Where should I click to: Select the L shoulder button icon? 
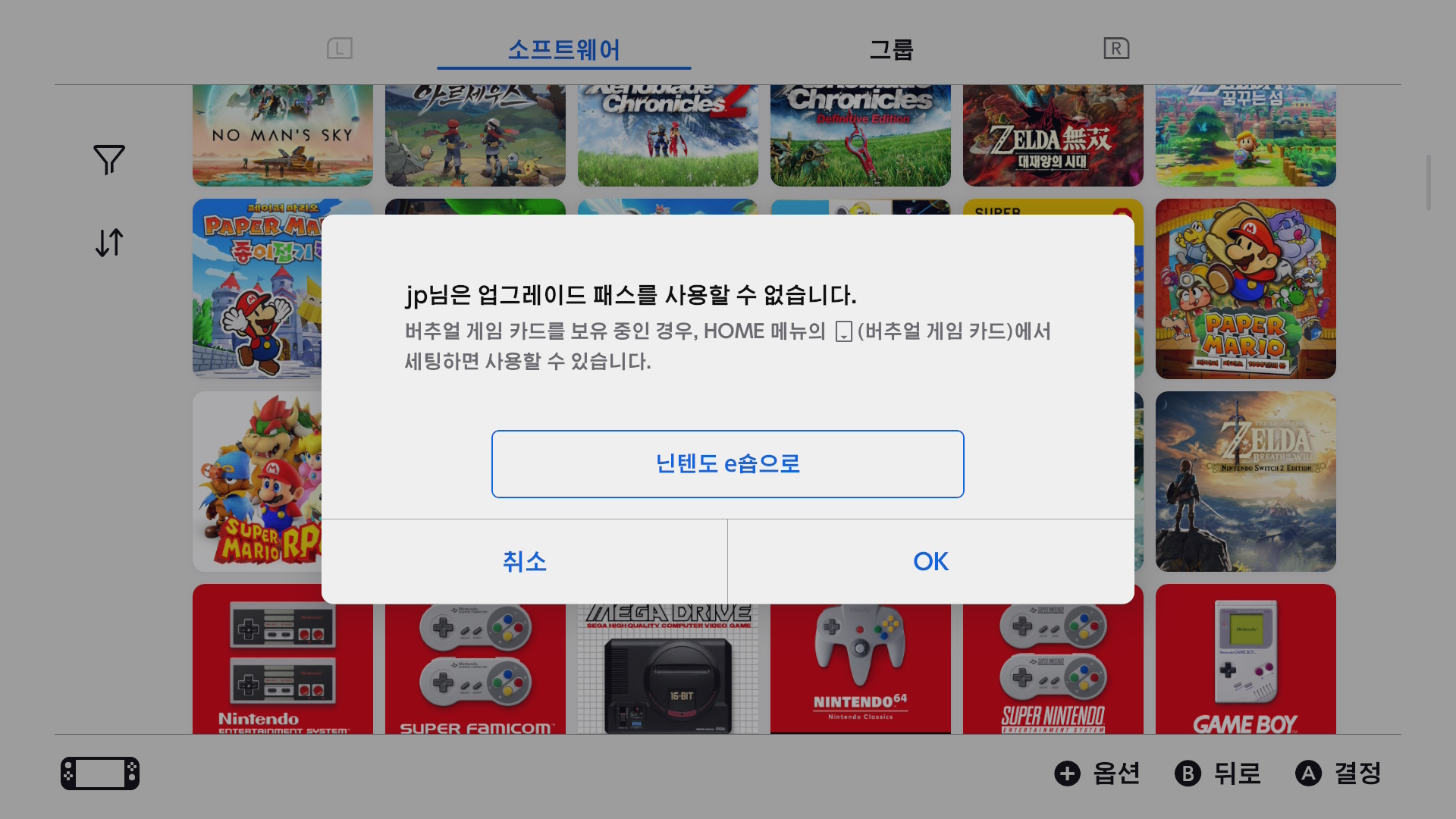pos(340,49)
